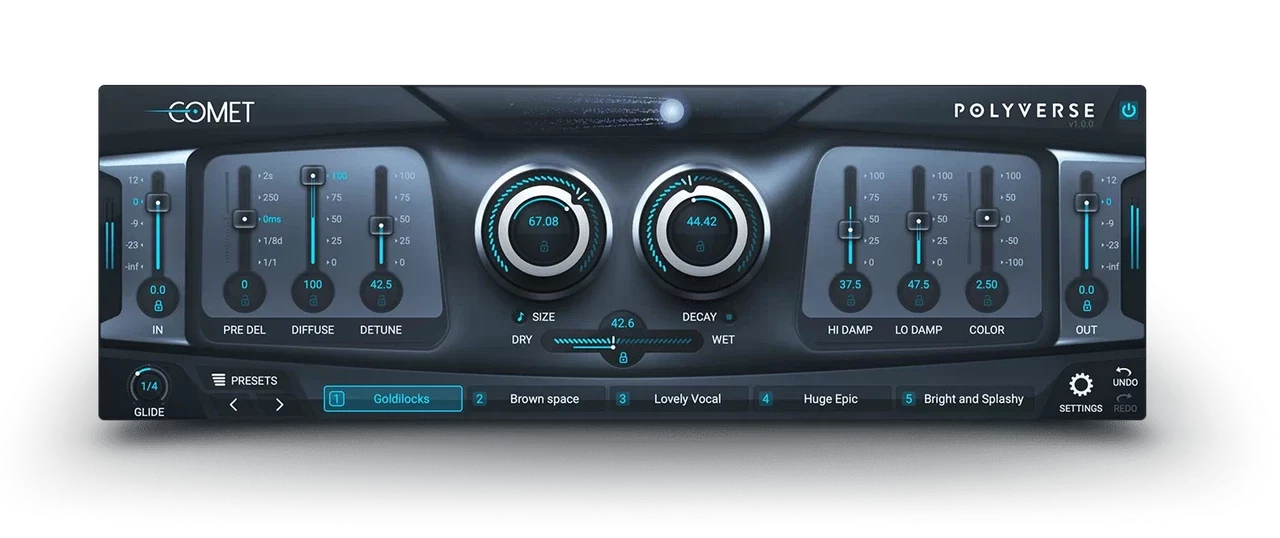Select preset slot 1 Goldilocks

(x=393, y=399)
